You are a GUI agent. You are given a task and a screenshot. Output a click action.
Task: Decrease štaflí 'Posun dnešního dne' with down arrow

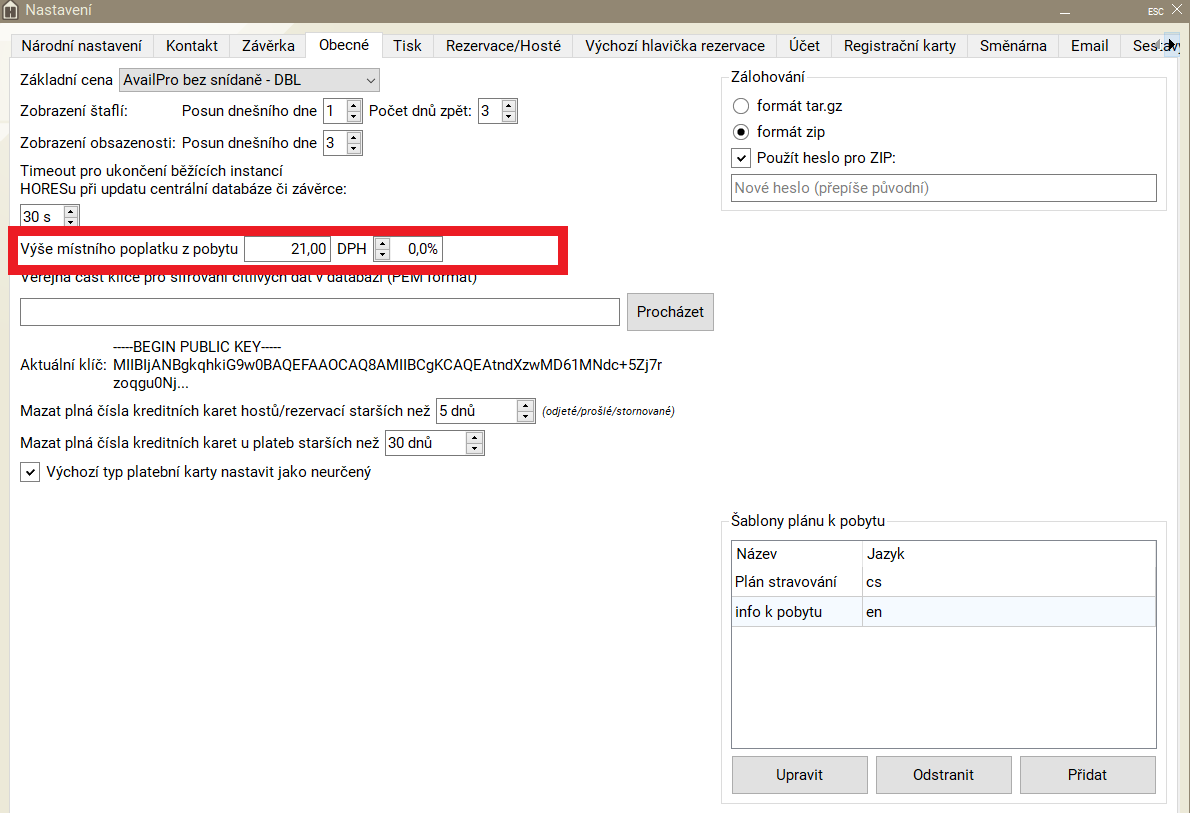[x=353, y=117]
